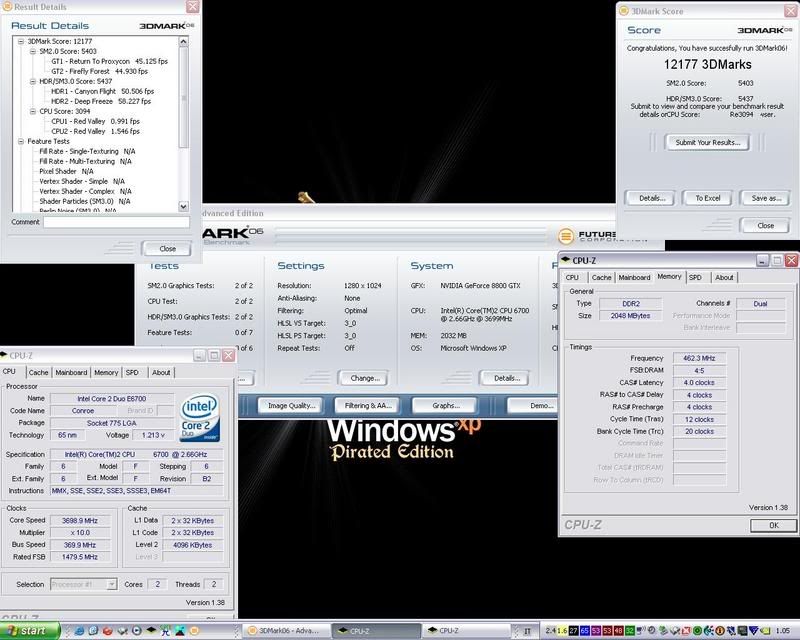Click the Comment text field
Viewport: 800px width, 640px height.
[x=115, y=222]
